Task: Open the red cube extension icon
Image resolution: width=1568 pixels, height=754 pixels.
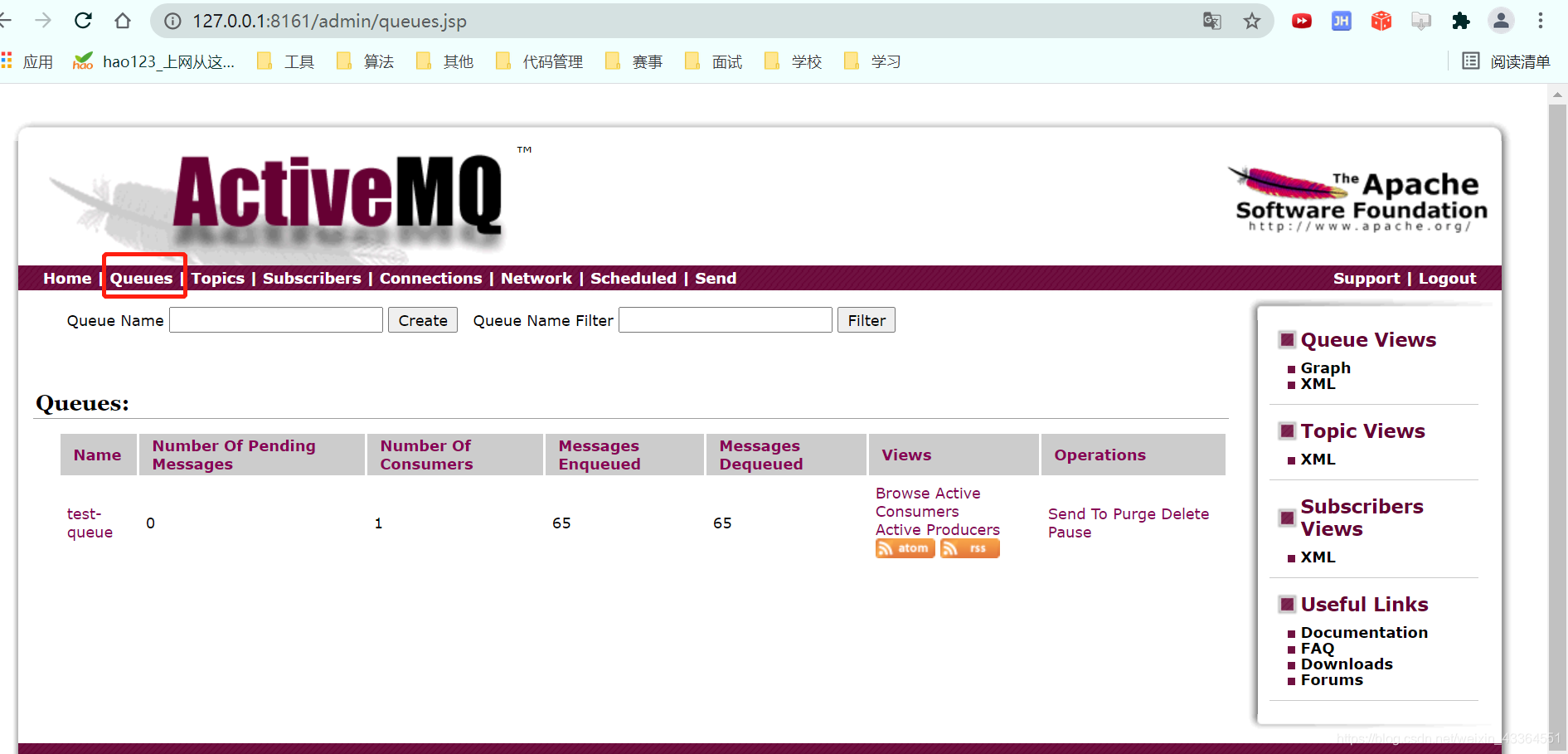Action: coord(1381,21)
